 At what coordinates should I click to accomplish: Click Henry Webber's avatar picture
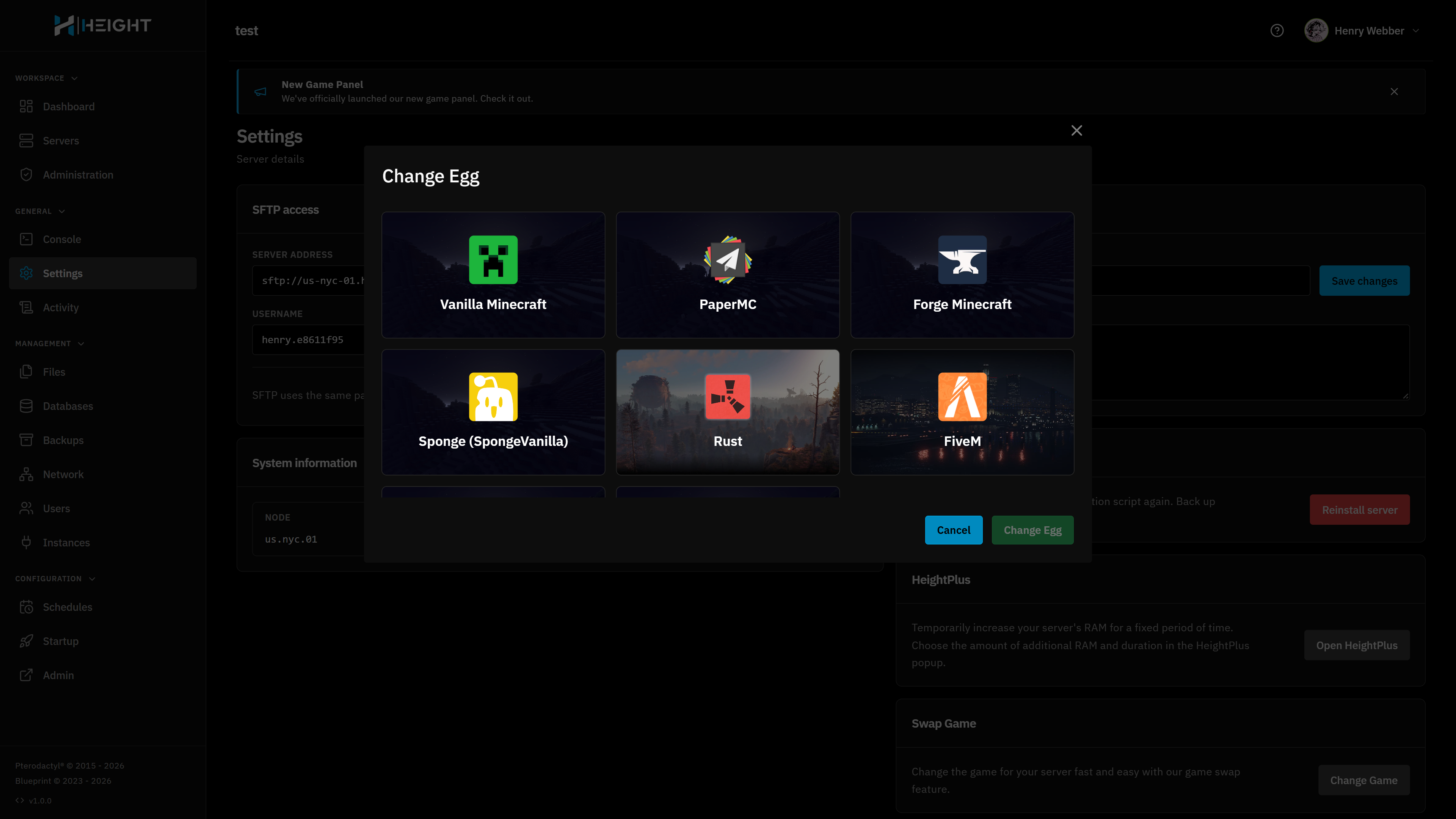(x=1316, y=30)
